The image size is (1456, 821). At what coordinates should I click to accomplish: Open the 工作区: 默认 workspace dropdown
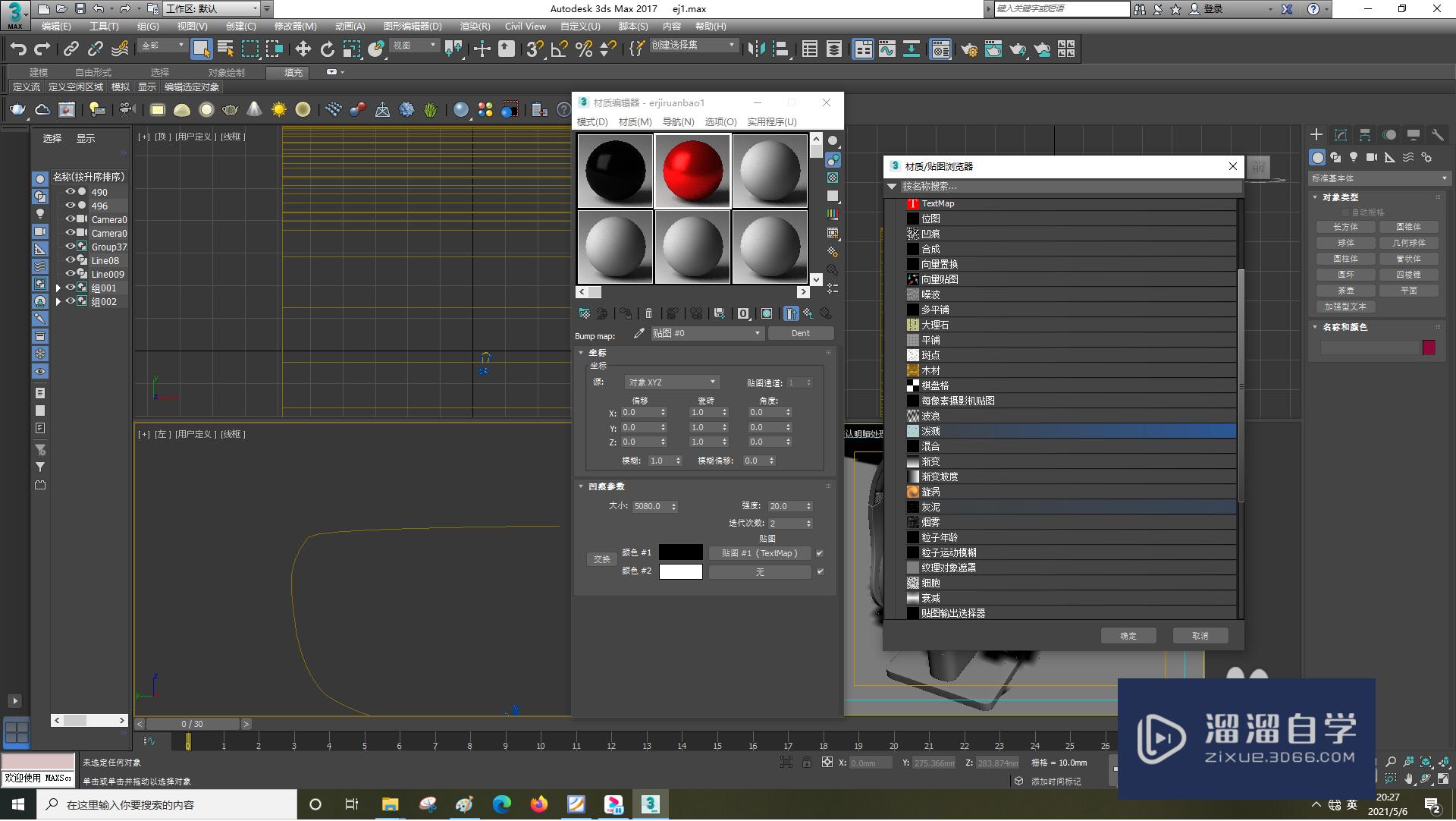(212, 9)
